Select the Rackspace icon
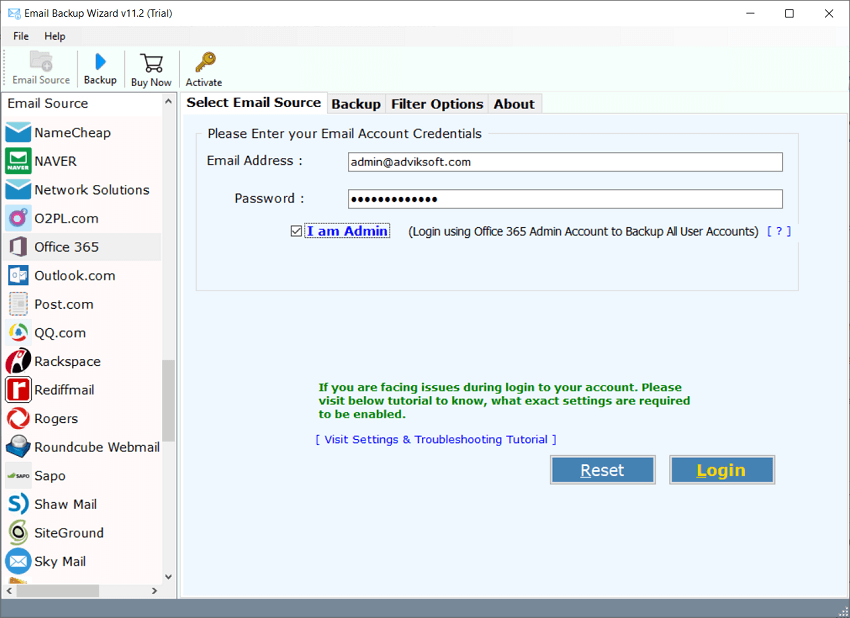This screenshot has height=618, width=850. click(18, 362)
